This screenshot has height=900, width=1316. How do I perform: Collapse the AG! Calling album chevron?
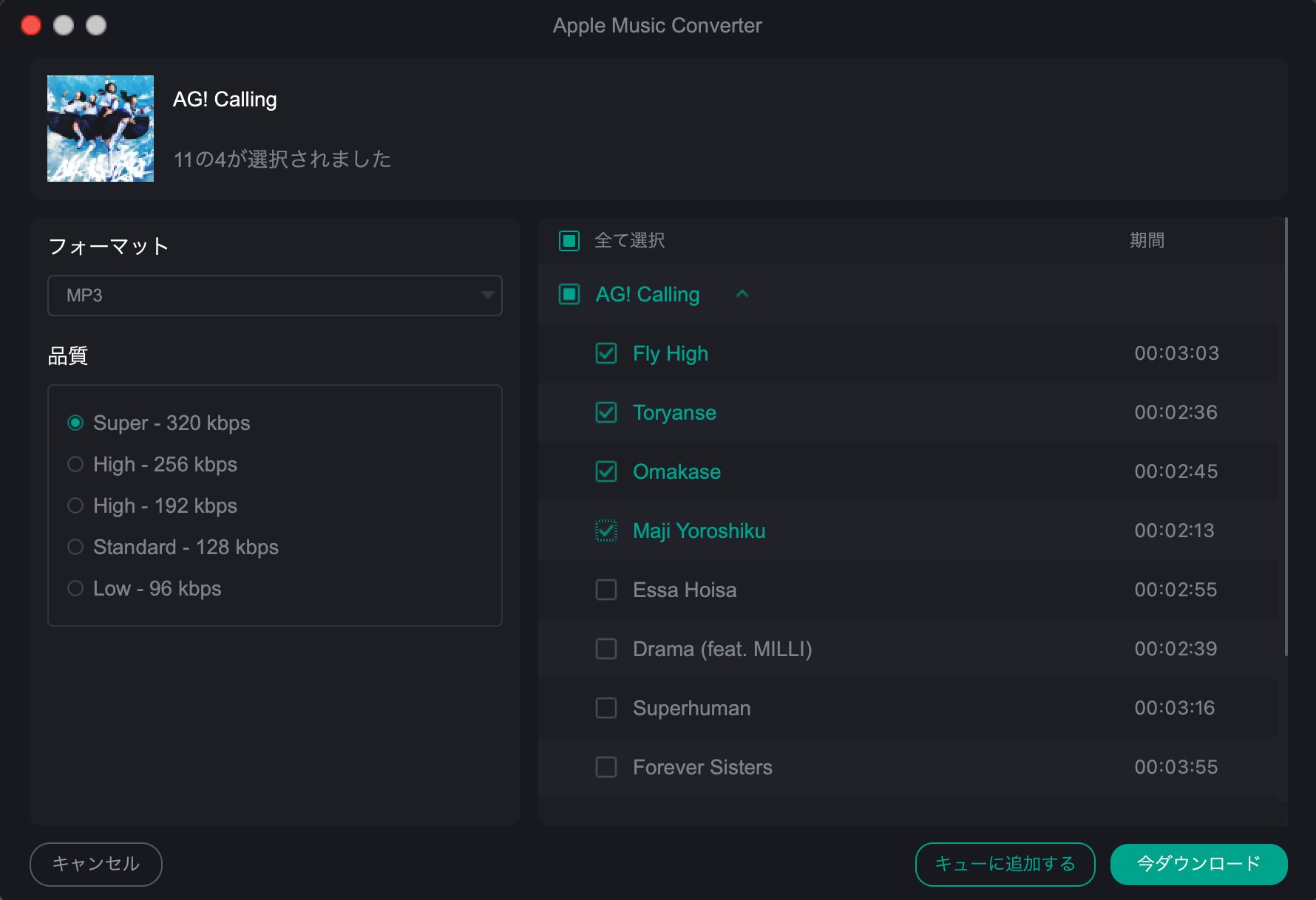742,294
